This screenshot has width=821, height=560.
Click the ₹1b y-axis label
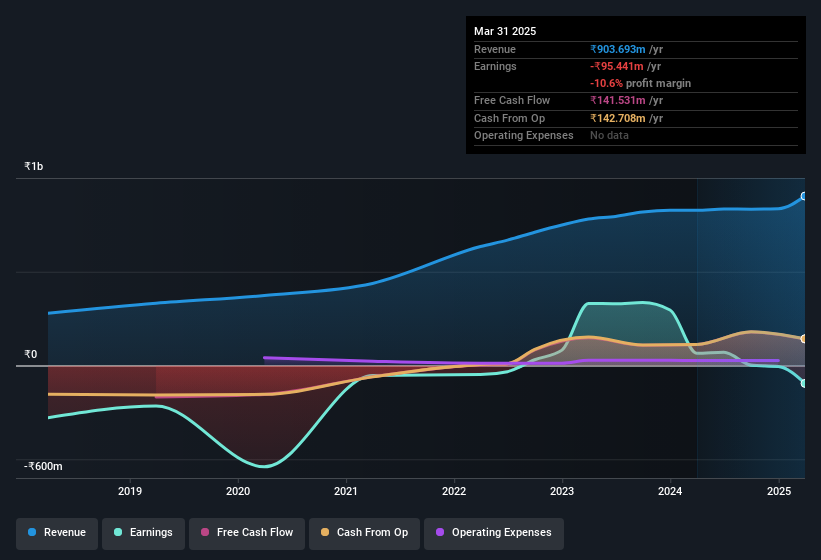[34, 166]
